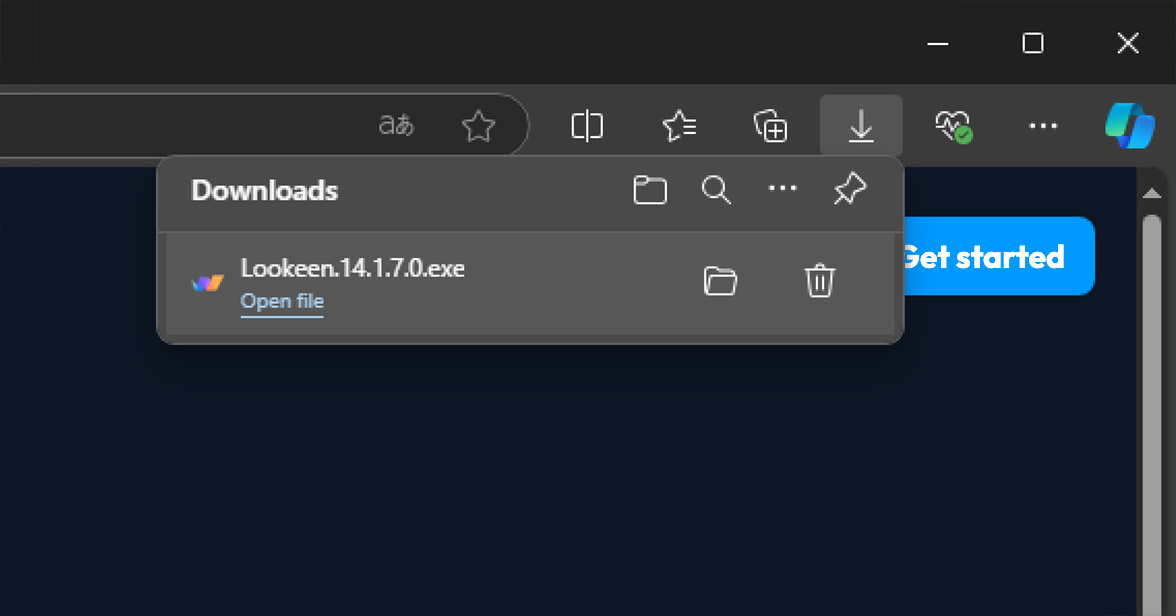Image resolution: width=1176 pixels, height=616 pixels.
Task: Open Collections from the toolbar
Action: pyautogui.click(x=770, y=126)
